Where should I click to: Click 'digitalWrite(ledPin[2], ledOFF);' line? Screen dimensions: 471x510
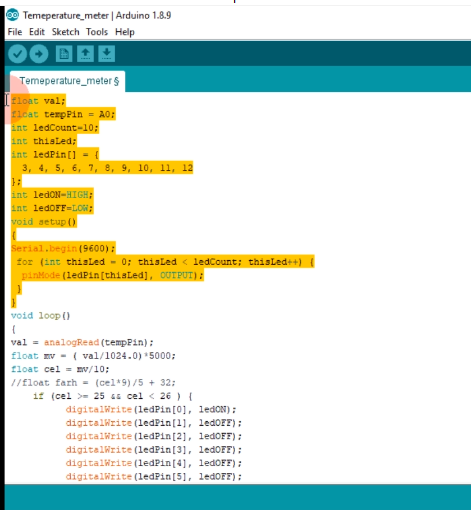154,436
